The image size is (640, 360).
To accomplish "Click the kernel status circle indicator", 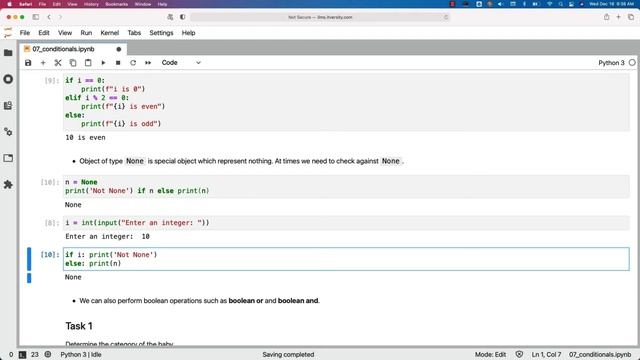I will point(632,63).
